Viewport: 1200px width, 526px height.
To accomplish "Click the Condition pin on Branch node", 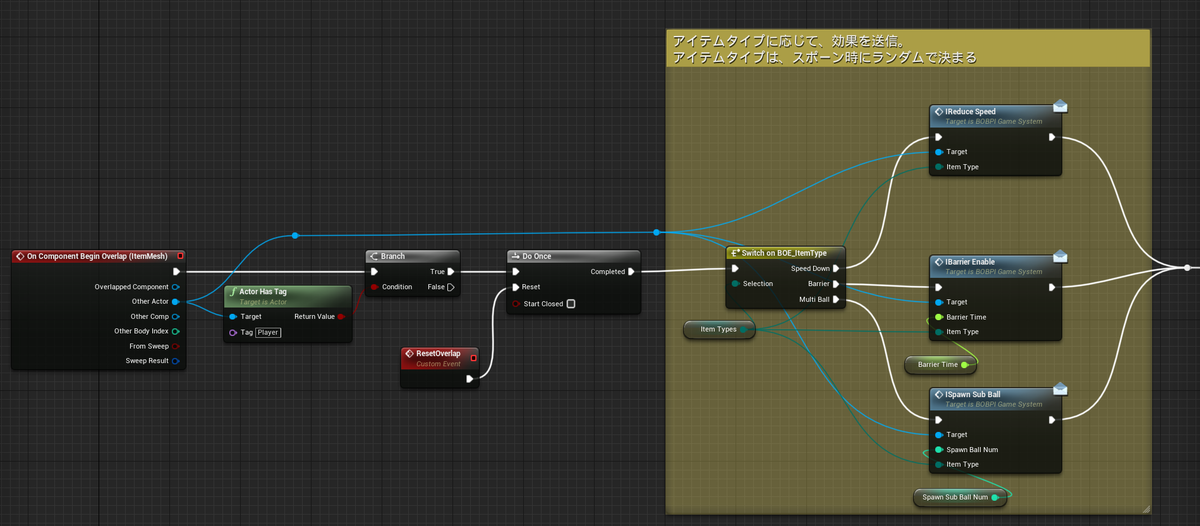I will 374,287.
